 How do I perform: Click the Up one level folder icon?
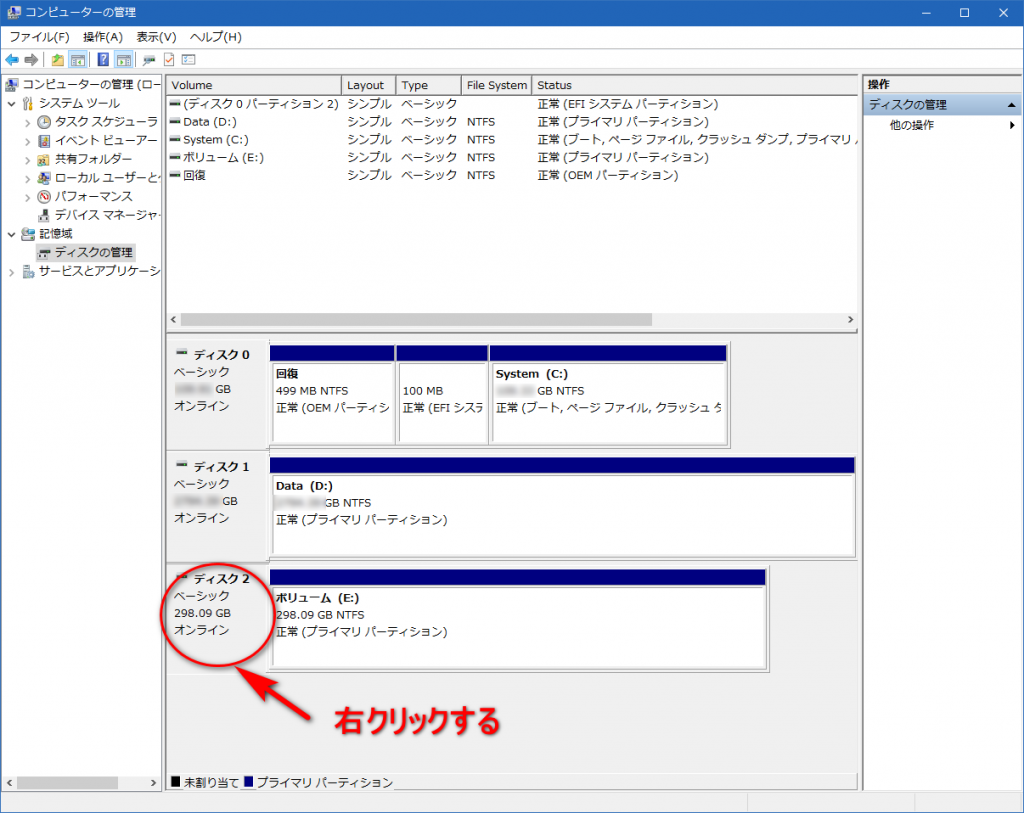pos(58,60)
